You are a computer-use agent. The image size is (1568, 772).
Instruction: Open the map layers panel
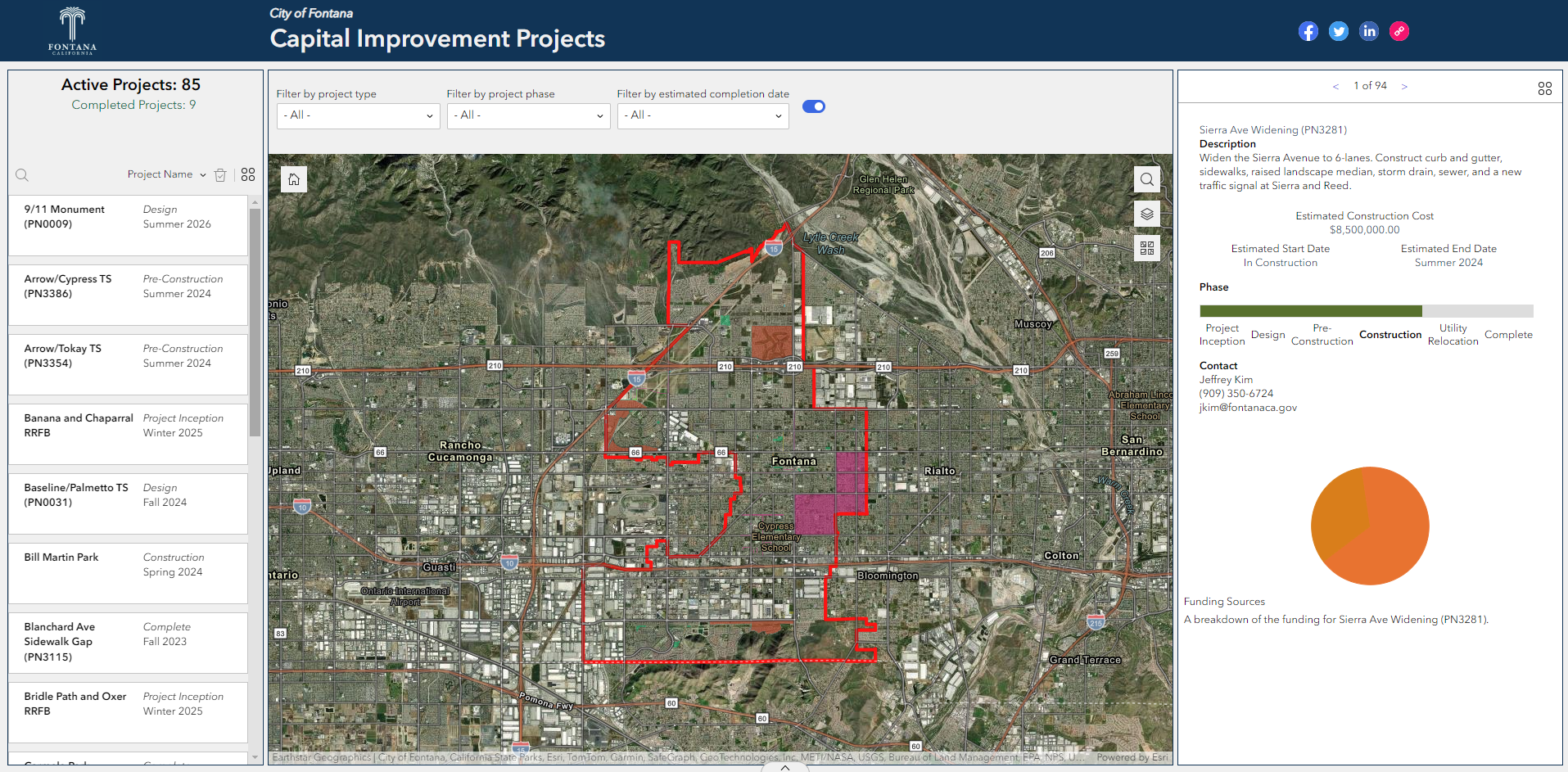click(1146, 214)
